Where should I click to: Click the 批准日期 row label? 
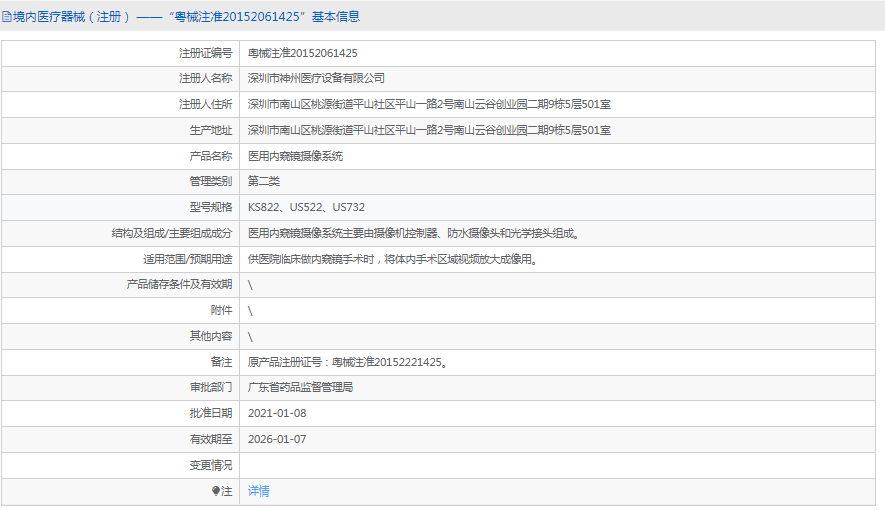pos(211,413)
